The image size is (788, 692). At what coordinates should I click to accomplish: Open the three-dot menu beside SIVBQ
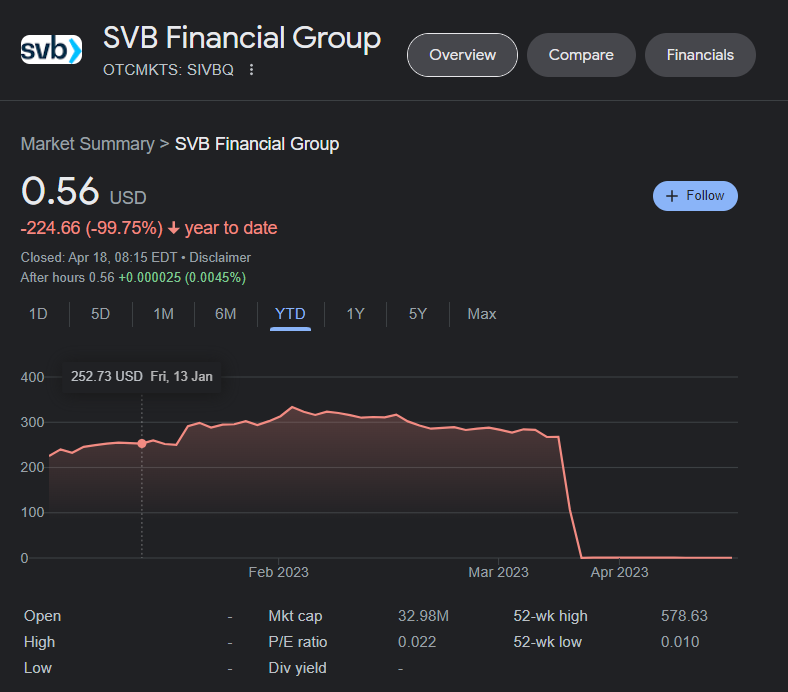click(x=251, y=69)
